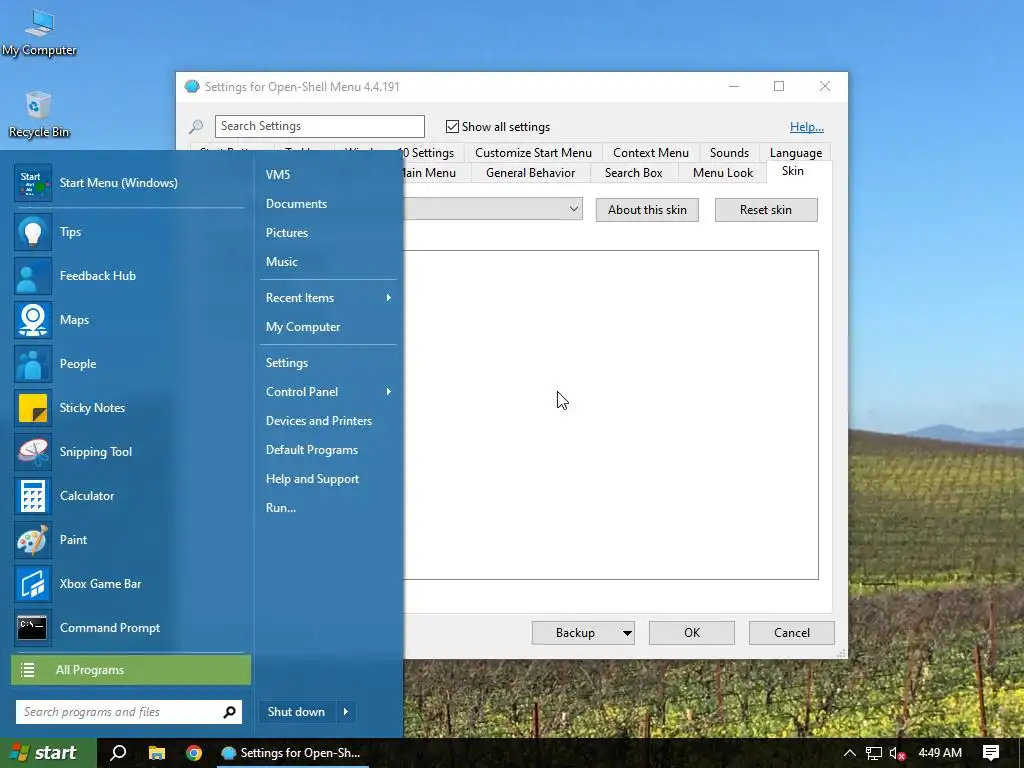This screenshot has width=1024, height=768.
Task: Expand Control Panel submenu arrow
Action: pyautogui.click(x=389, y=392)
